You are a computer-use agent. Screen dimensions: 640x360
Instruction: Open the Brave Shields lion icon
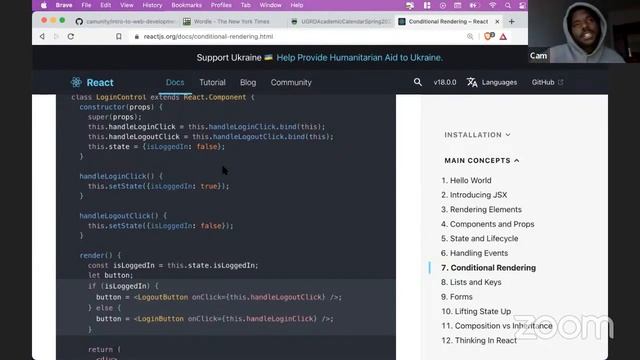click(x=489, y=36)
